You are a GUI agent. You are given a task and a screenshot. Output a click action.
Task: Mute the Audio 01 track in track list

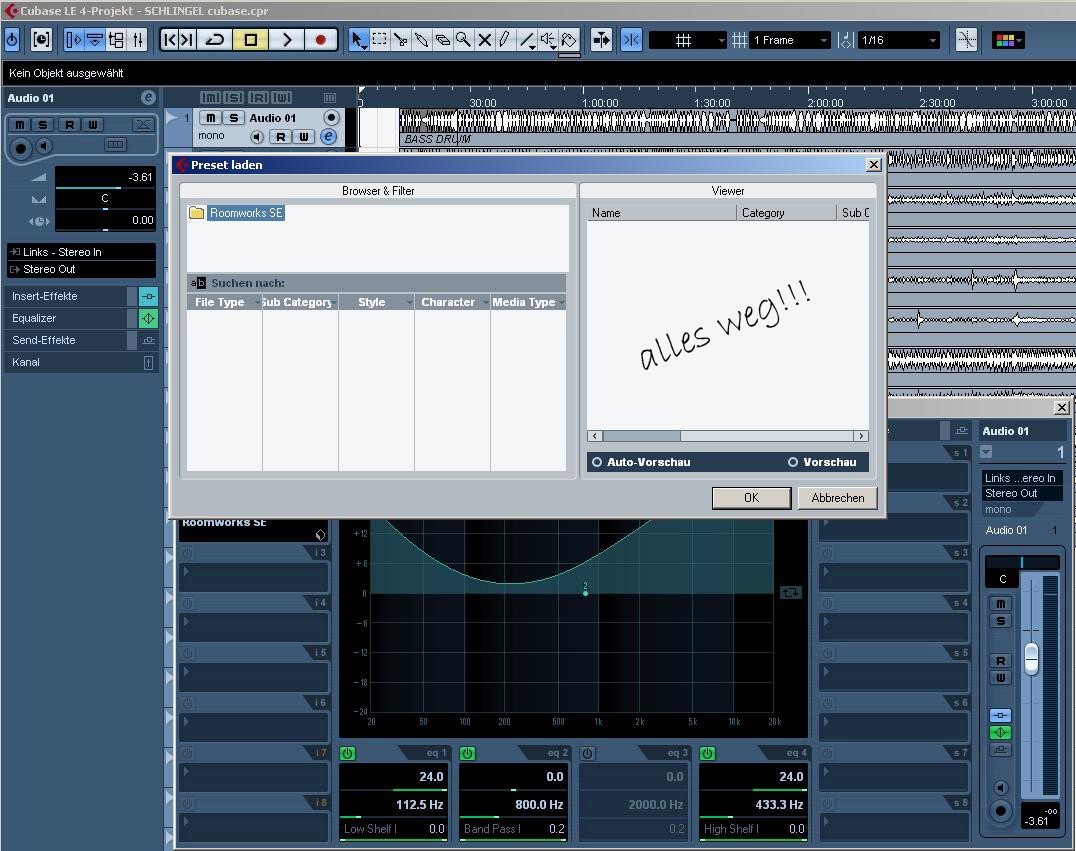pyautogui.click(x=211, y=118)
